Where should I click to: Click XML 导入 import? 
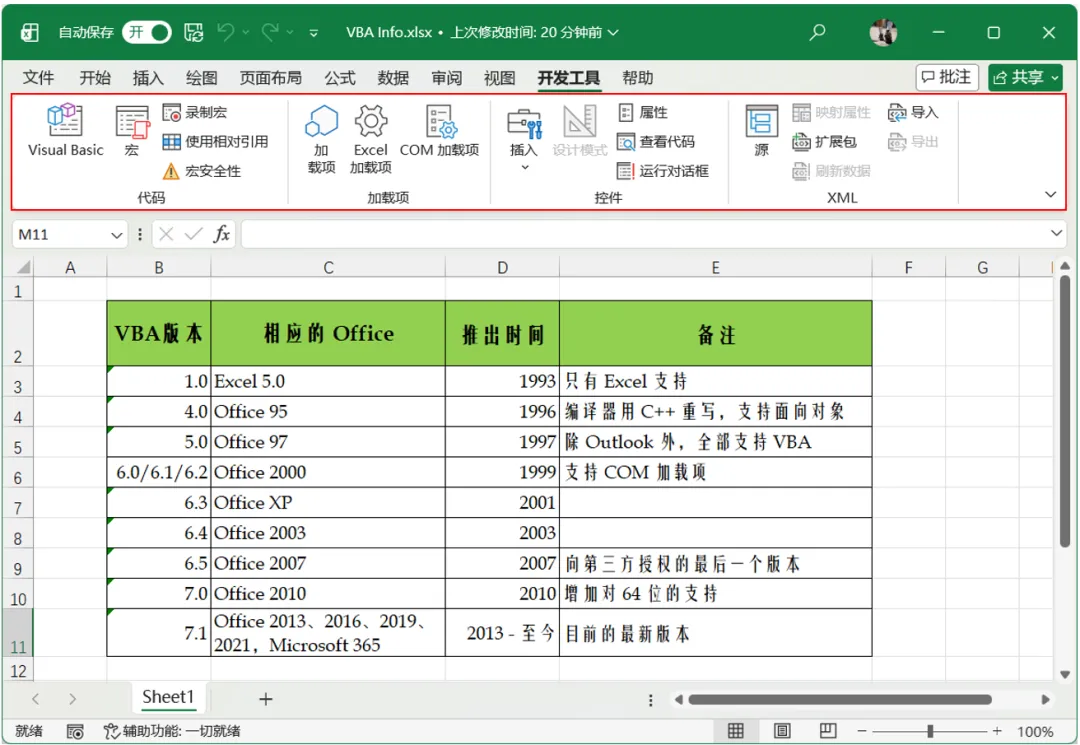913,112
